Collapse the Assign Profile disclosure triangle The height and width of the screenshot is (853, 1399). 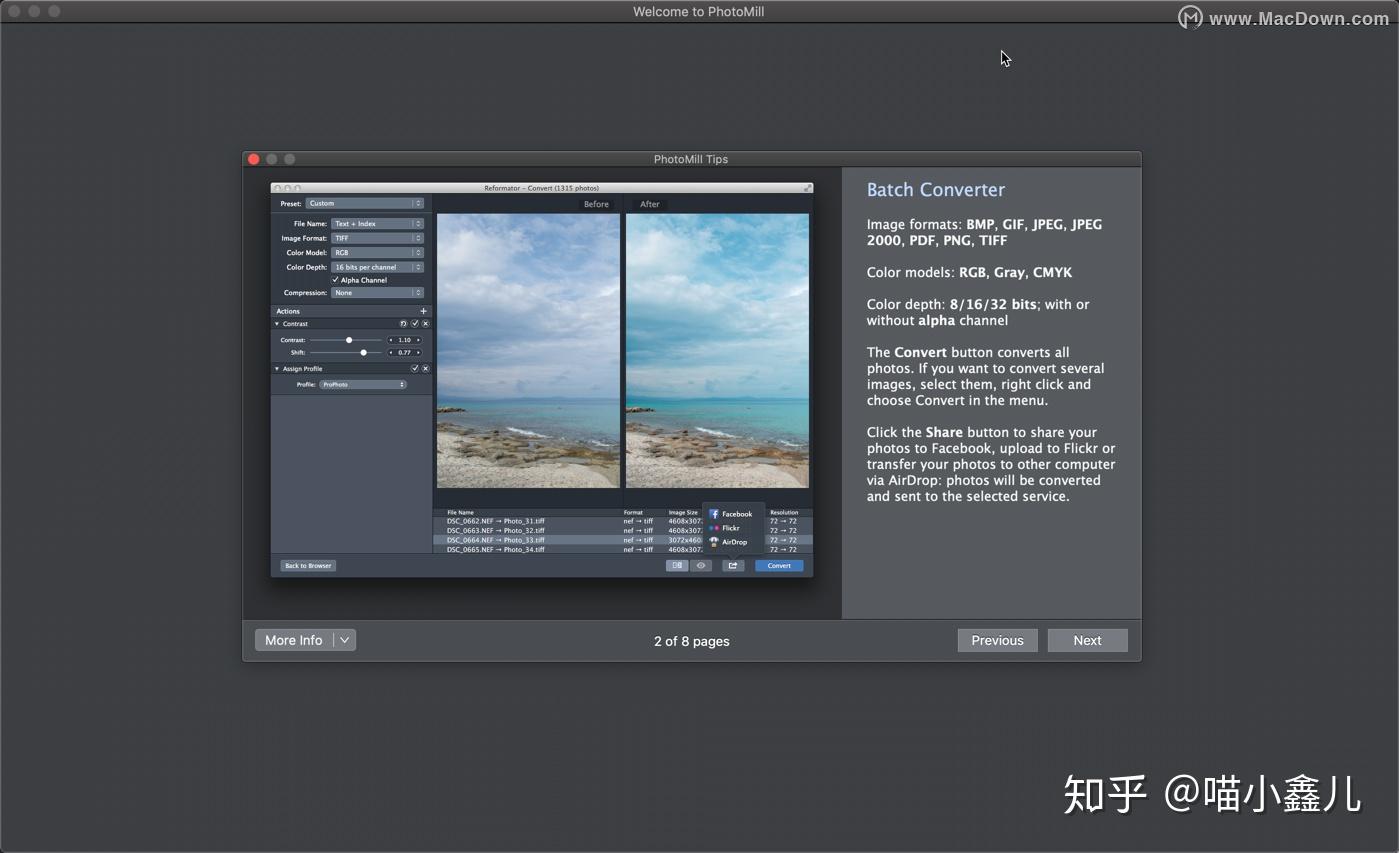[x=277, y=369]
